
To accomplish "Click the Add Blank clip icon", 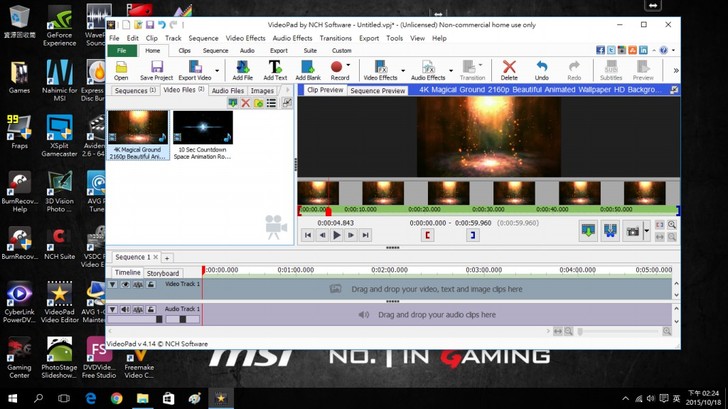I will click(x=308, y=68).
